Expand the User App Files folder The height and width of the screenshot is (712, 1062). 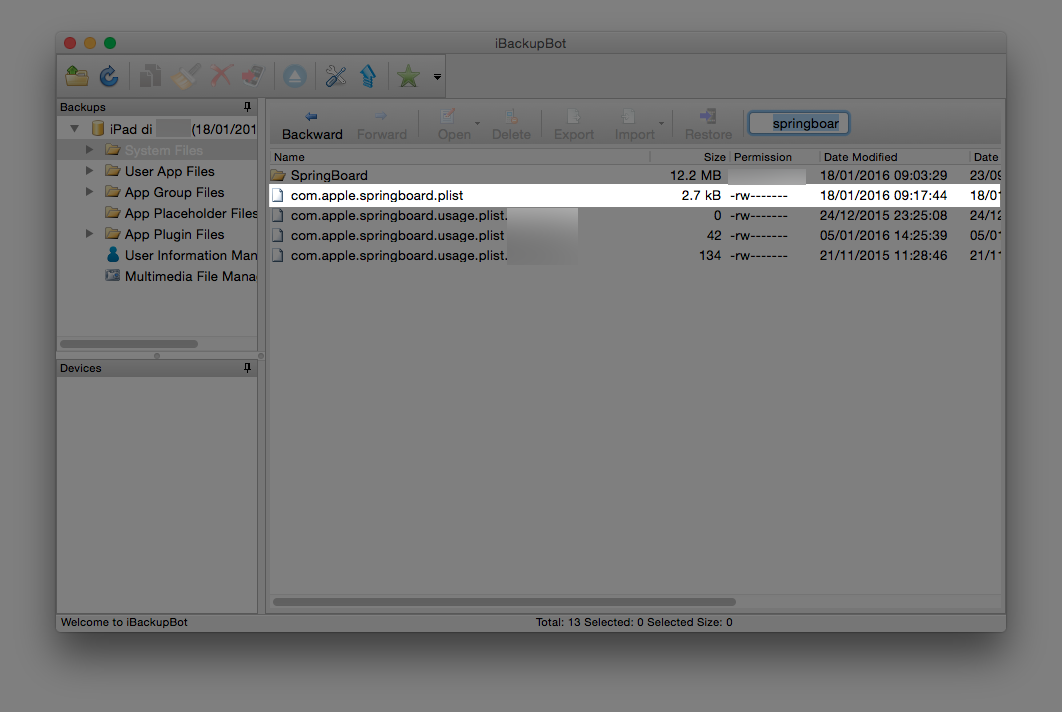(x=89, y=171)
